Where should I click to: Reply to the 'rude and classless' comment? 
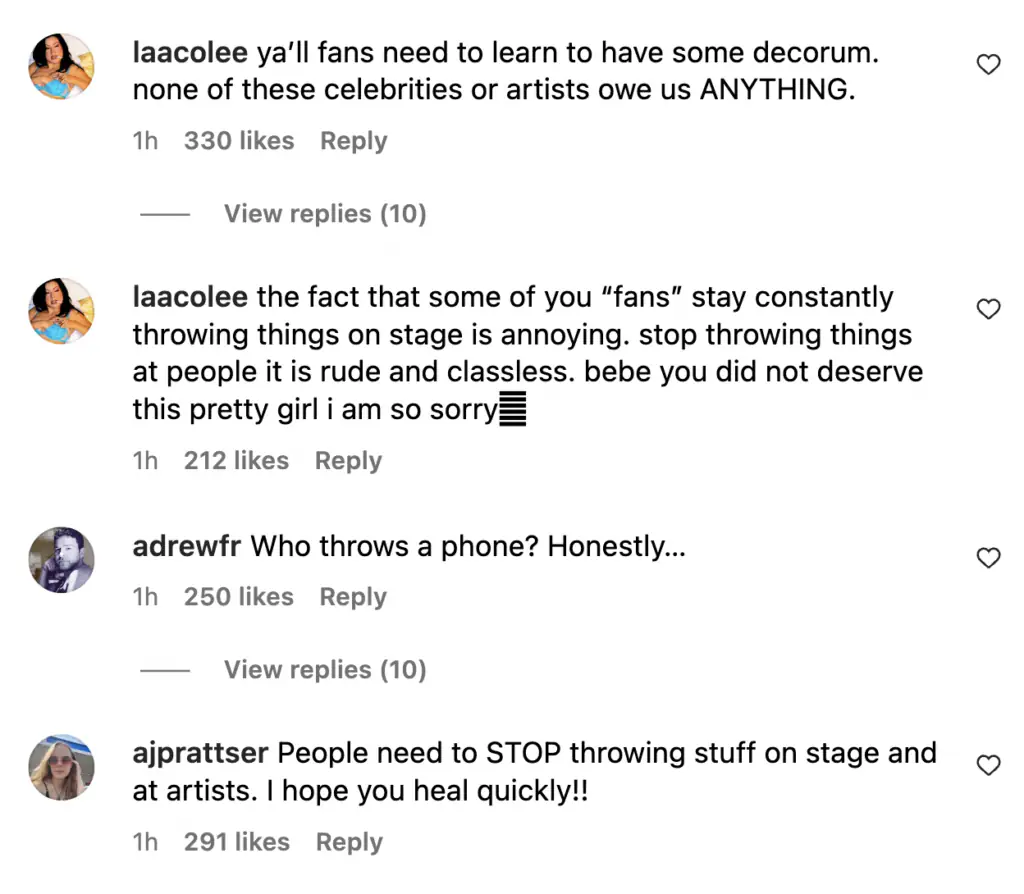coord(348,461)
